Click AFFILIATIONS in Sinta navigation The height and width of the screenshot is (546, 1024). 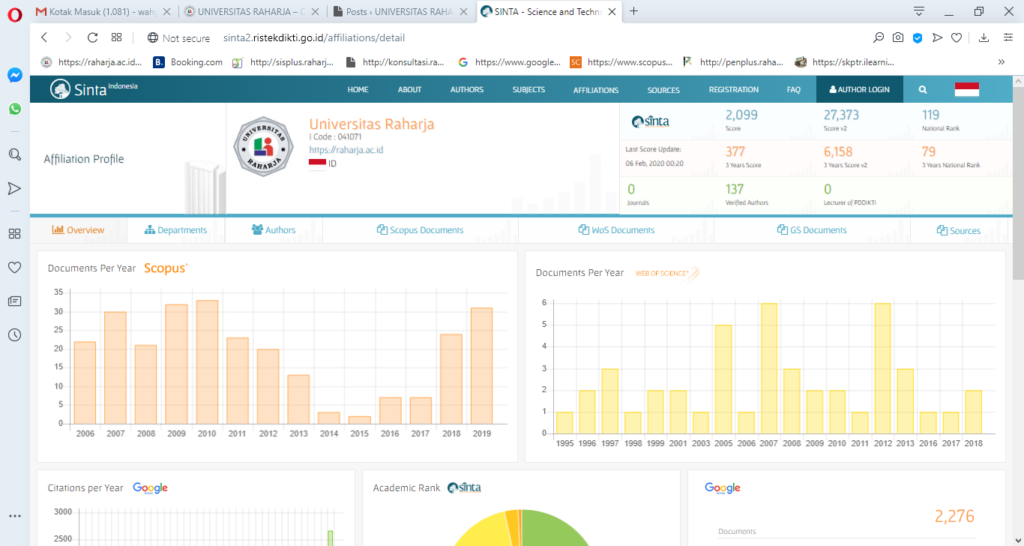[x=596, y=90]
